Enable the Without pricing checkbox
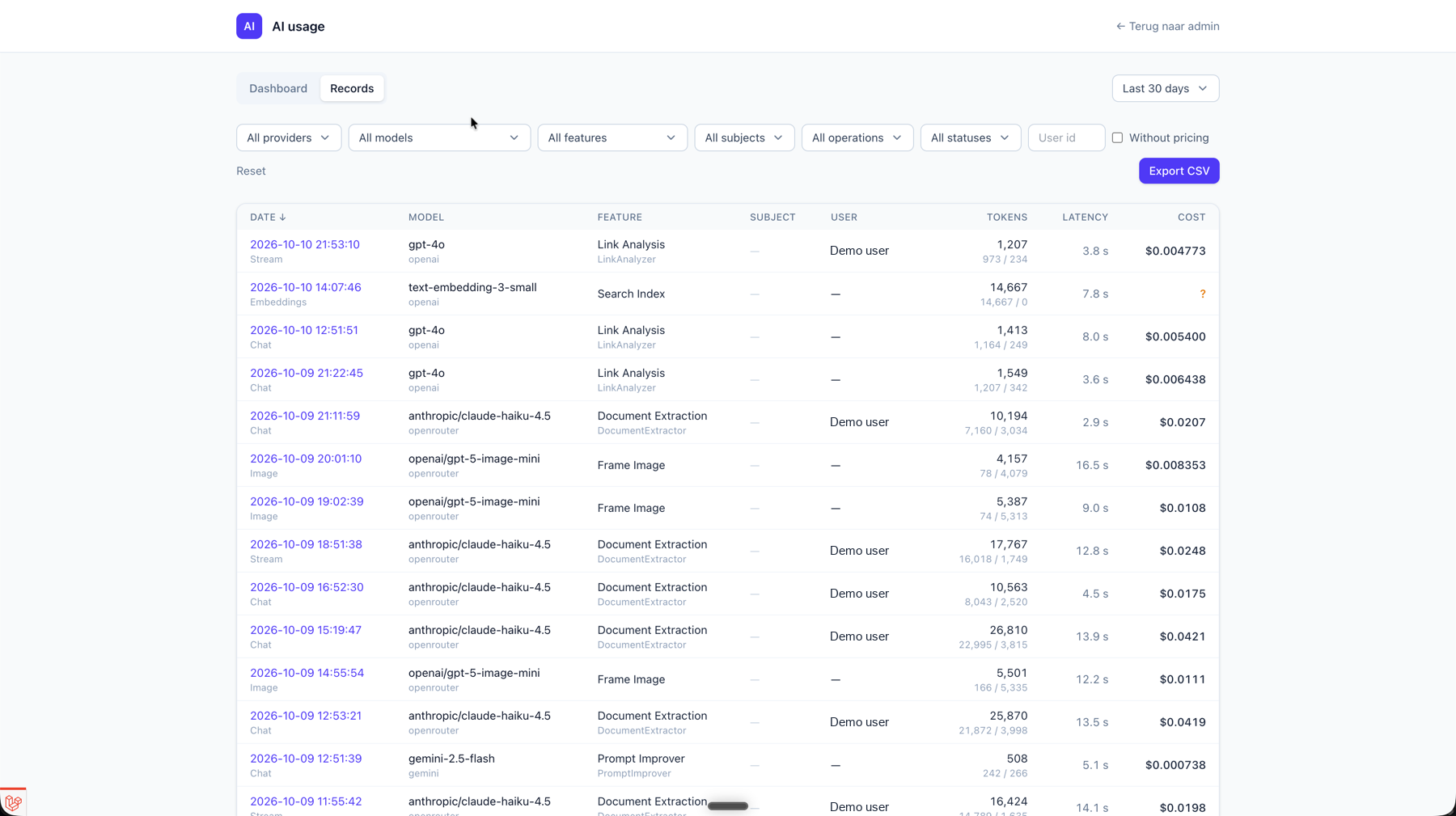1456x816 pixels. (x=1117, y=137)
